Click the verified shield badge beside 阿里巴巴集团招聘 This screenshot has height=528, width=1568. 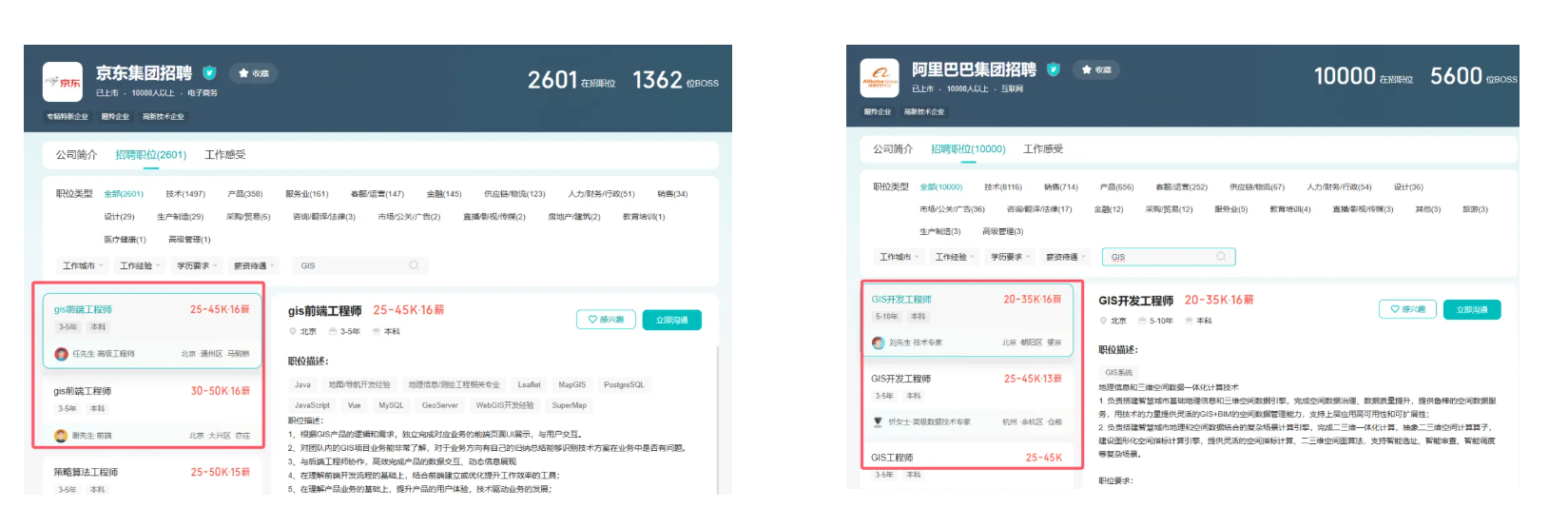pos(1054,68)
